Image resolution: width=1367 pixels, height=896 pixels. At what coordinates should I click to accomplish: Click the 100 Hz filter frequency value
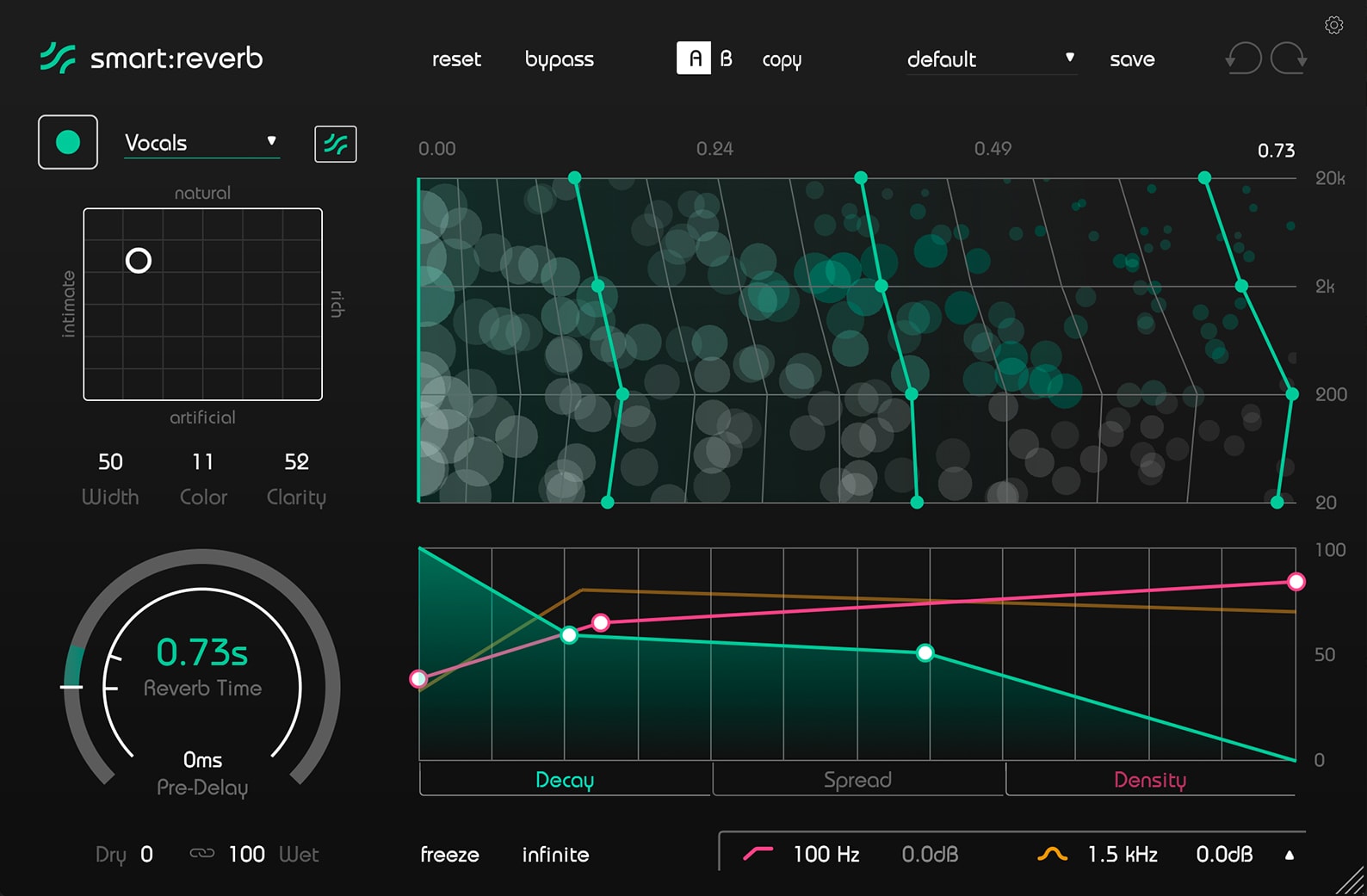pos(826,855)
